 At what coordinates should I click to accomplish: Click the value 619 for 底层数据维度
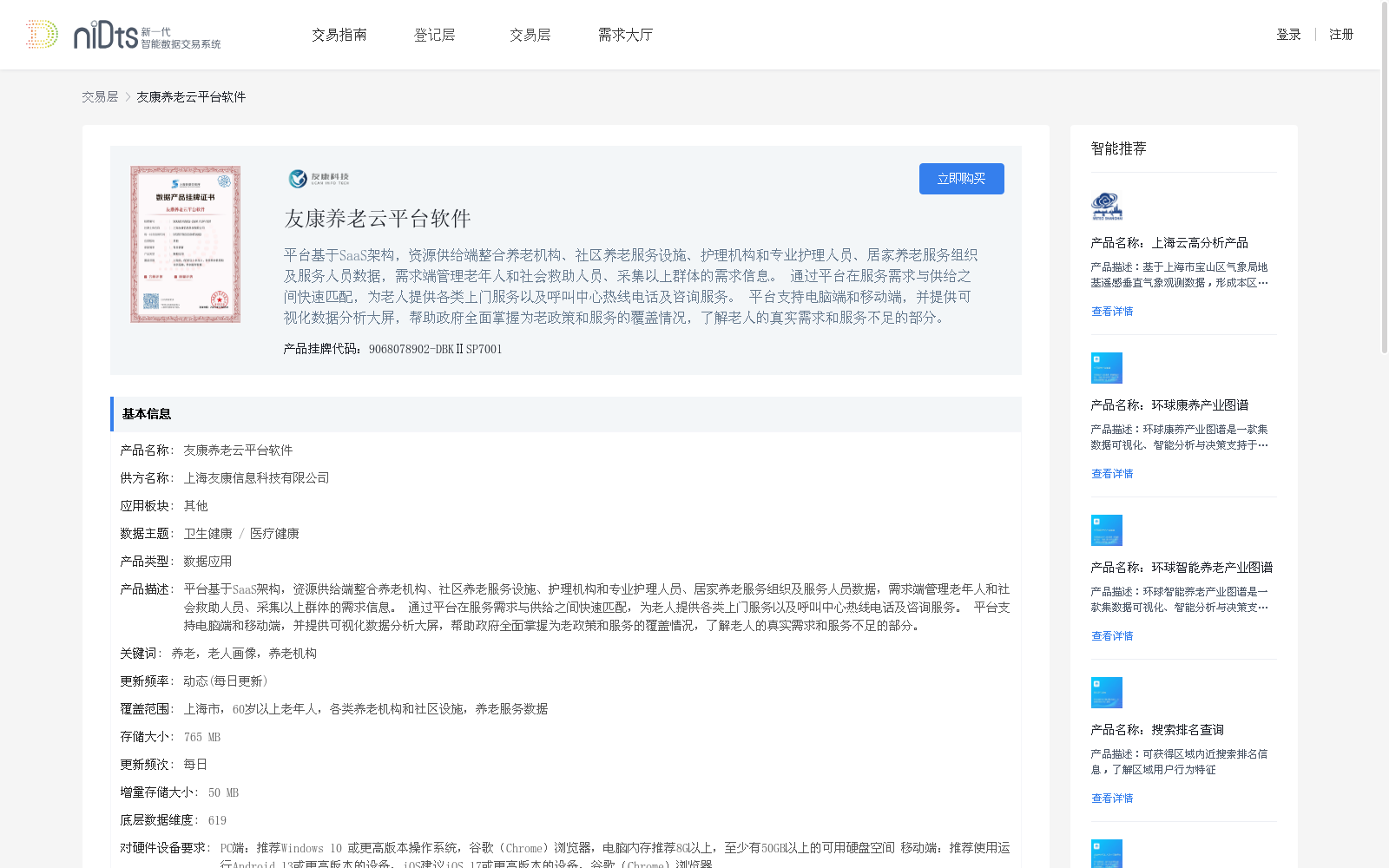point(217,820)
